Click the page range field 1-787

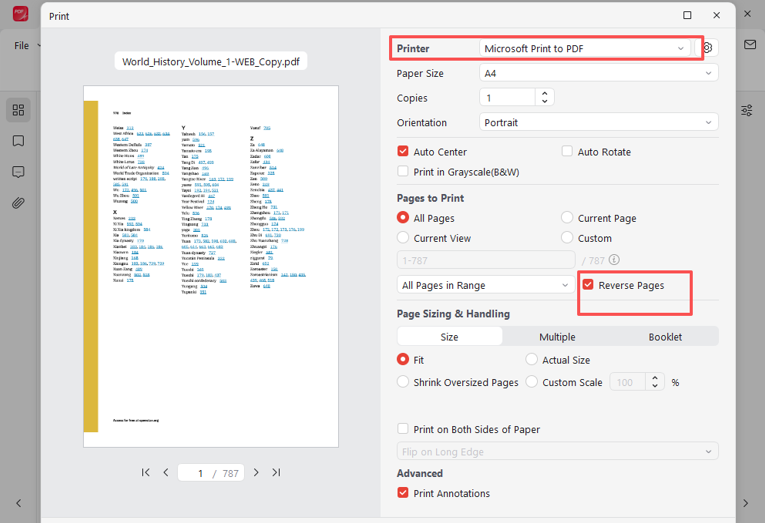click(486, 260)
